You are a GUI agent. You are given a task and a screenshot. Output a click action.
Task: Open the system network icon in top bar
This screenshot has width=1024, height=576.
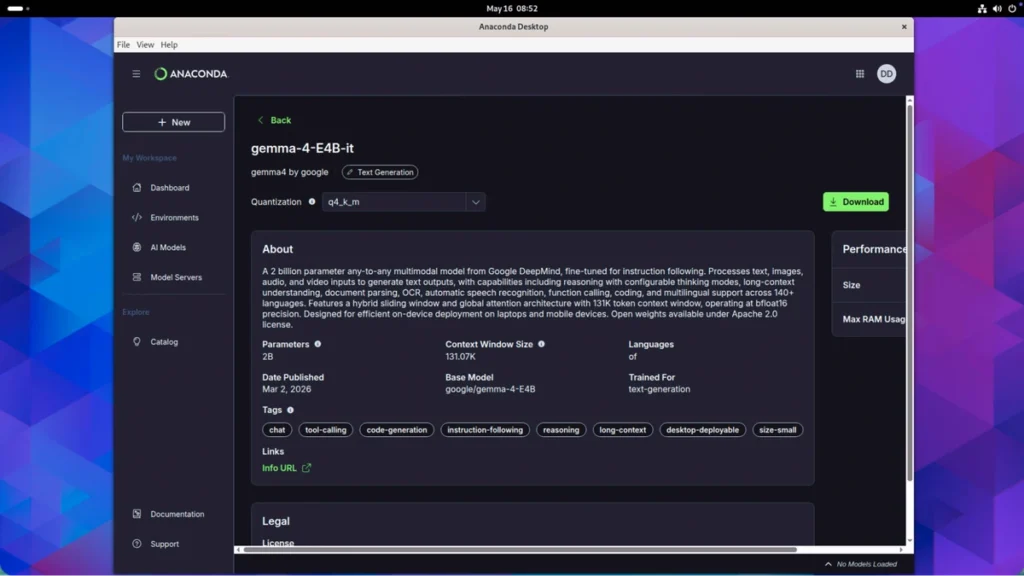coord(982,8)
